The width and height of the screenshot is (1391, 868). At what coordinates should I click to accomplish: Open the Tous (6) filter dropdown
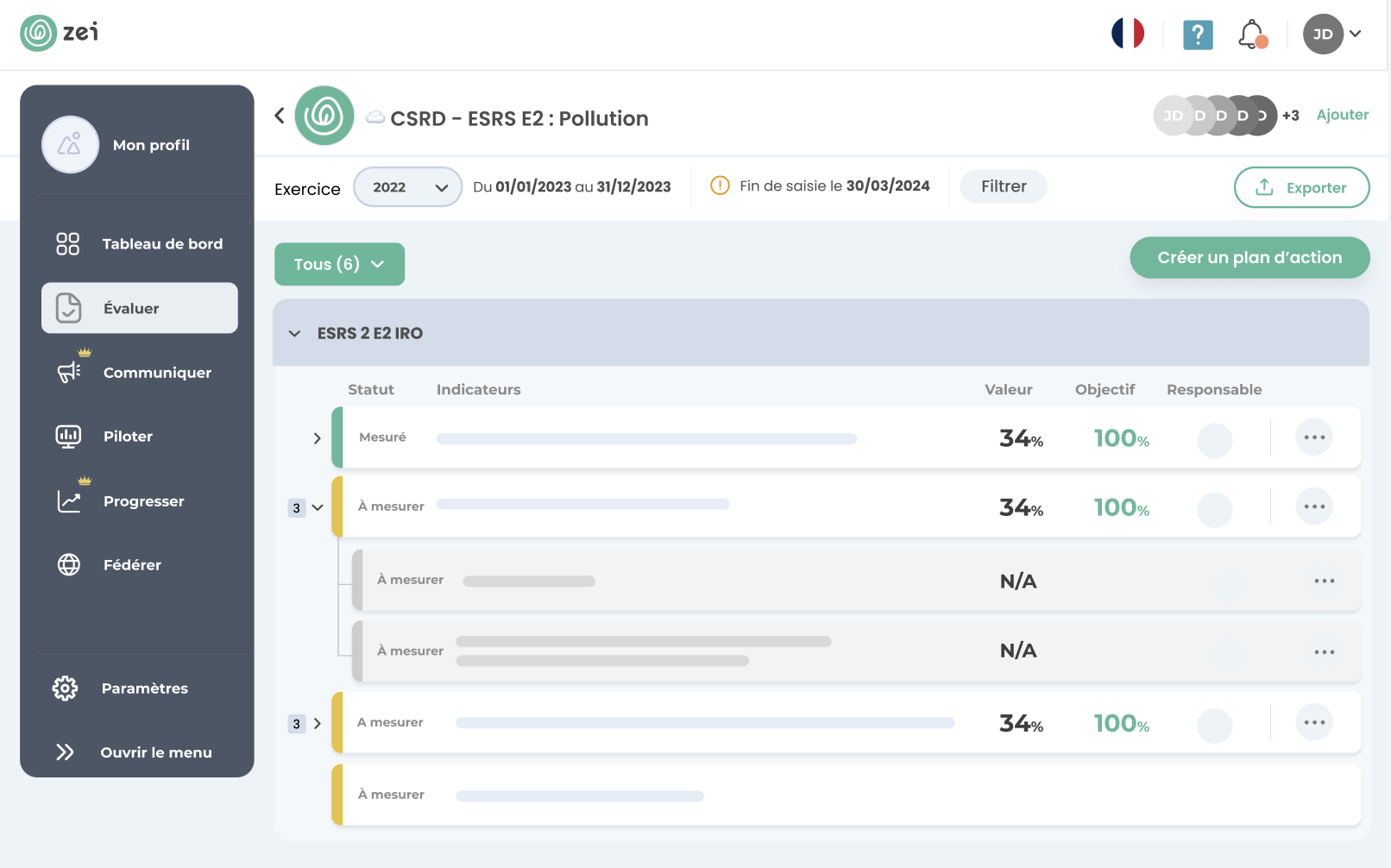pyautogui.click(x=339, y=264)
